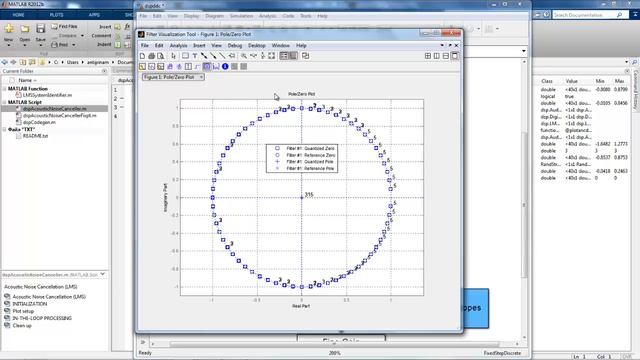The image size is (640, 360).
Task: Open Figure 1: Pole/Zero Plot tab dropdown
Action: pos(201,77)
